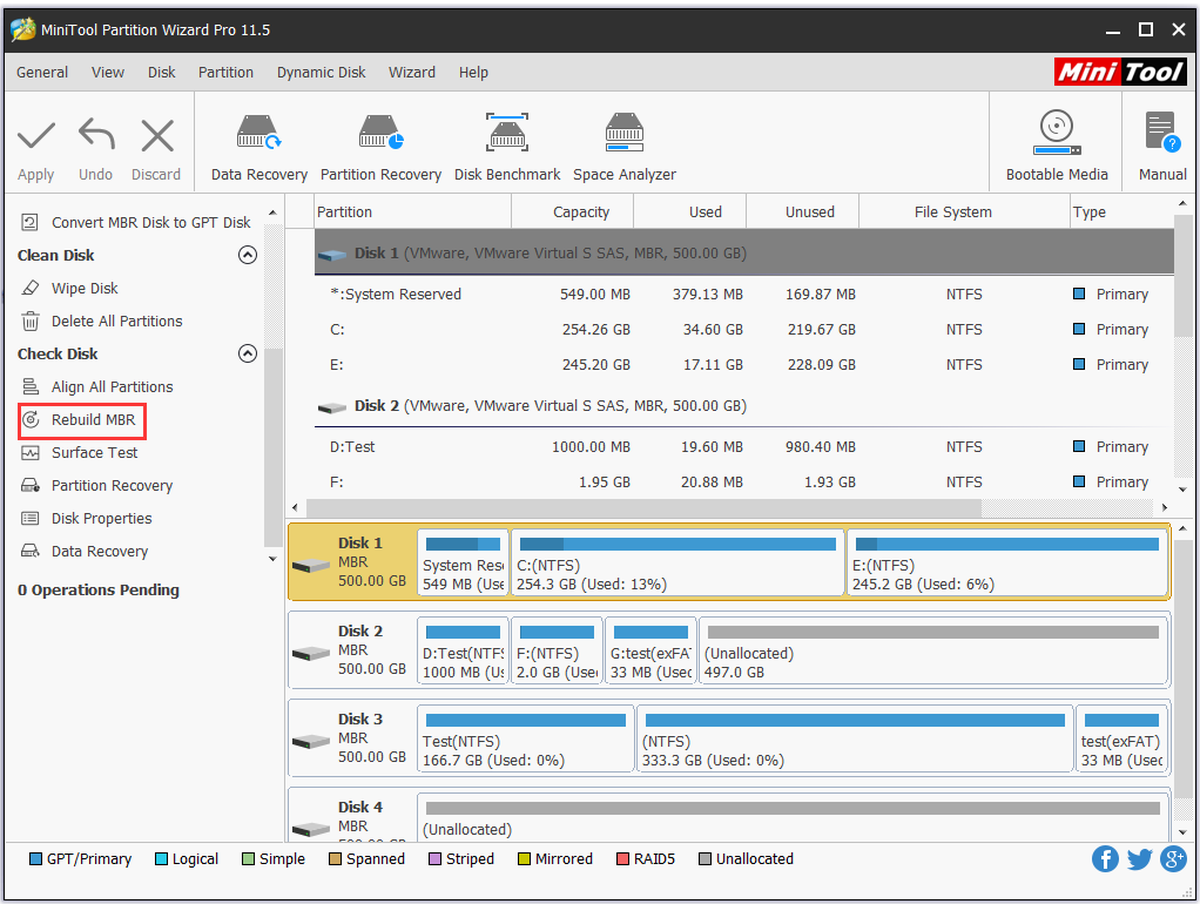Viewport: 1200px width, 904px height.
Task: Click the Logical legend color swatch
Action: click(x=162, y=859)
